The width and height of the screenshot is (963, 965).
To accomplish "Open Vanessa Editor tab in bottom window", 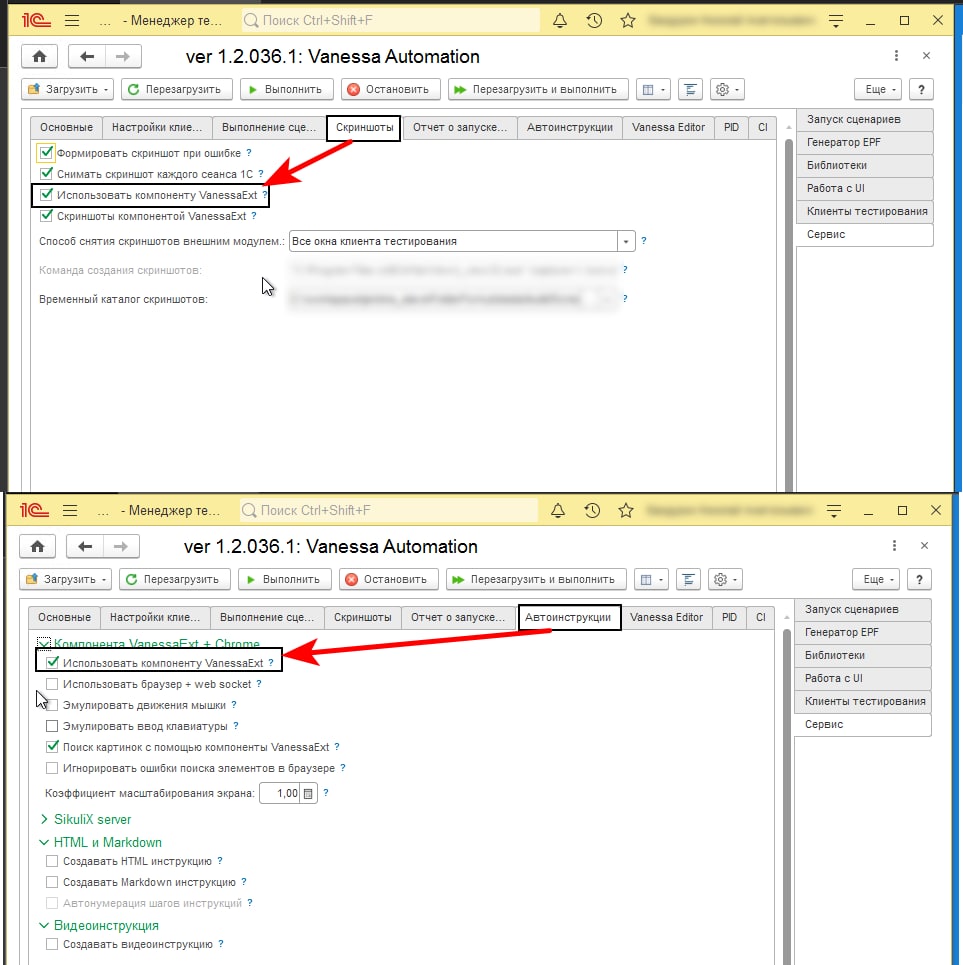I will click(666, 617).
